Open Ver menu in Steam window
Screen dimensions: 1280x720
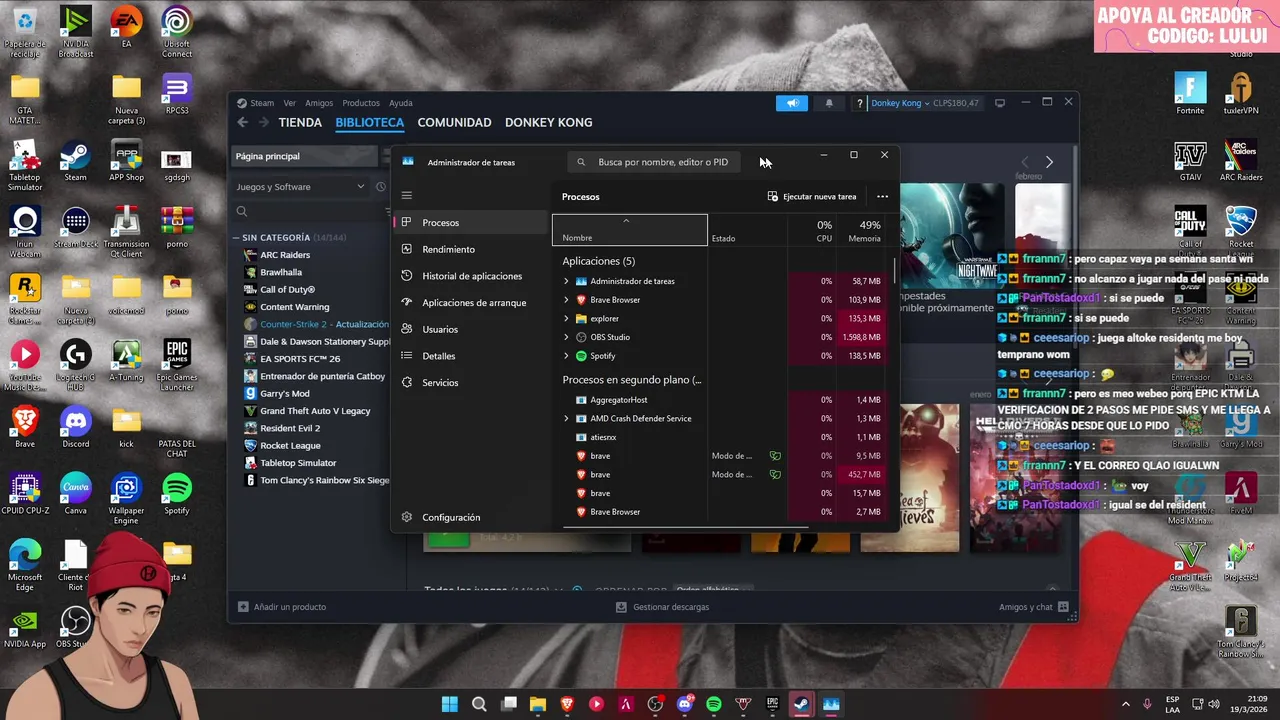pos(289,103)
